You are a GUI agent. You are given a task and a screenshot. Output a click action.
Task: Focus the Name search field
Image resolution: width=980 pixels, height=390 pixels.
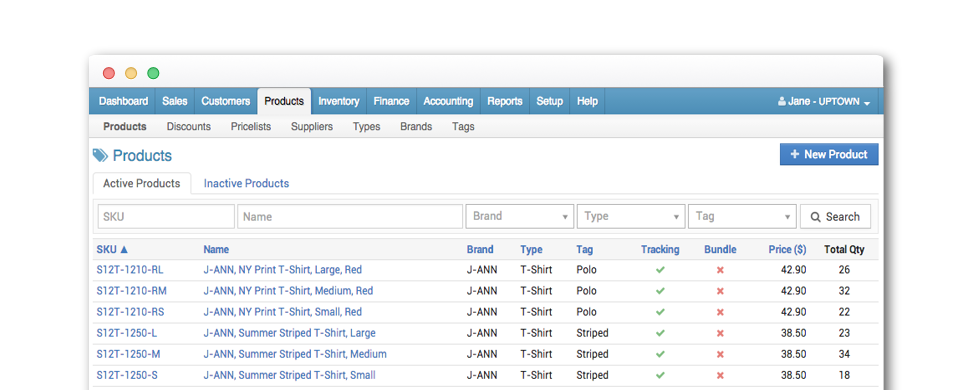click(x=350, y=216)
